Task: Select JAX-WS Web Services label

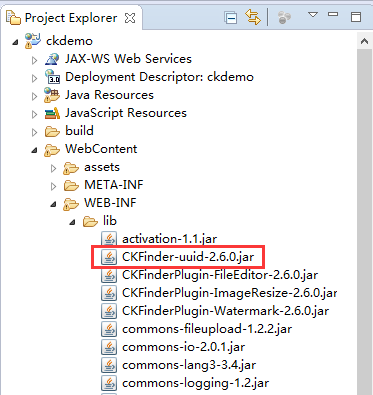Action: pos(128,59)
